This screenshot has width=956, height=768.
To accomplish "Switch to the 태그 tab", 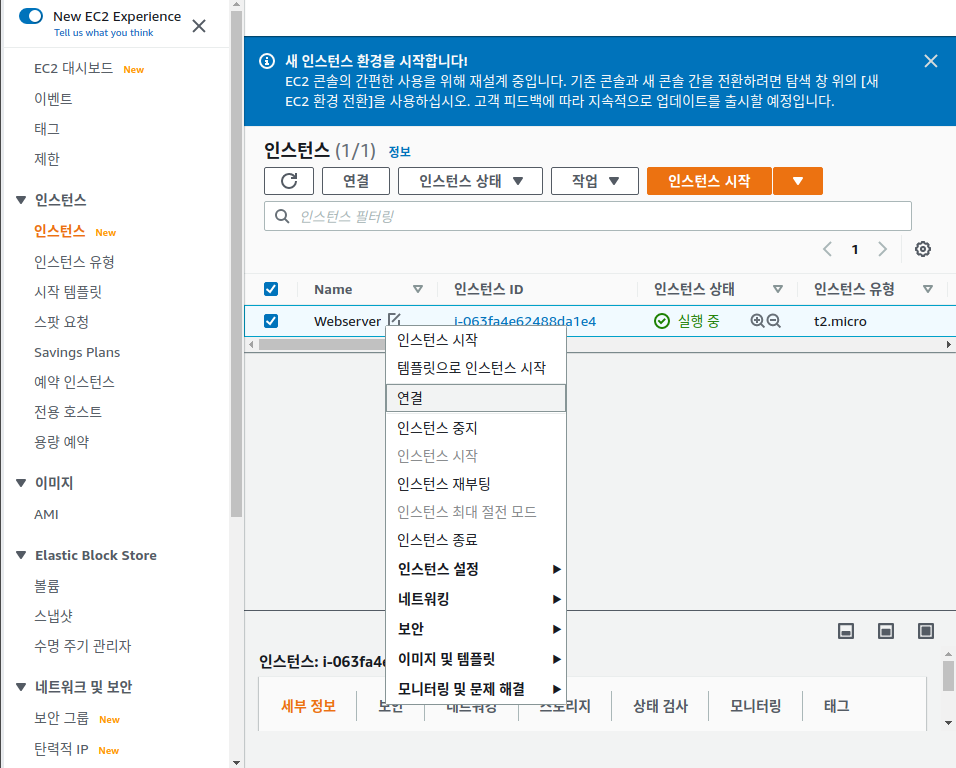I will 836,706.
